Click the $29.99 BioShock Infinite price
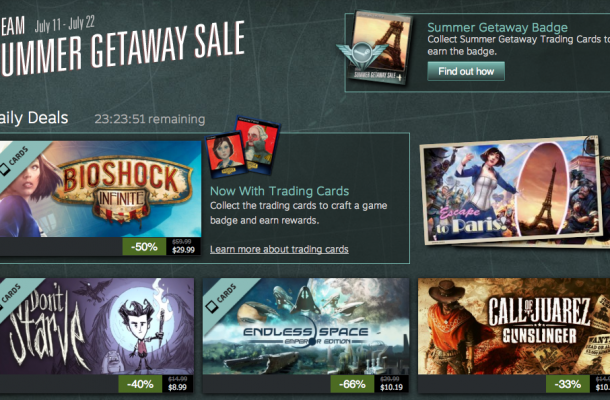Image resolution: width=610 pixels, height=400 pixels. (x=183, y=250)
